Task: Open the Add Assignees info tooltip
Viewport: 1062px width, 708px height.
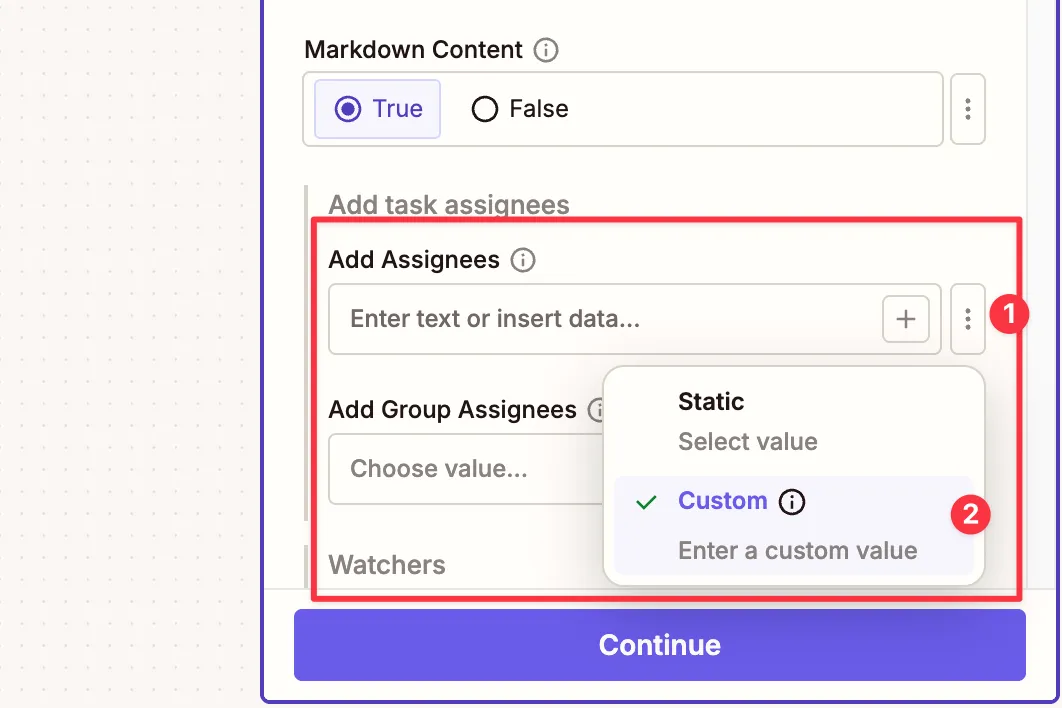Action: (522, 260)
